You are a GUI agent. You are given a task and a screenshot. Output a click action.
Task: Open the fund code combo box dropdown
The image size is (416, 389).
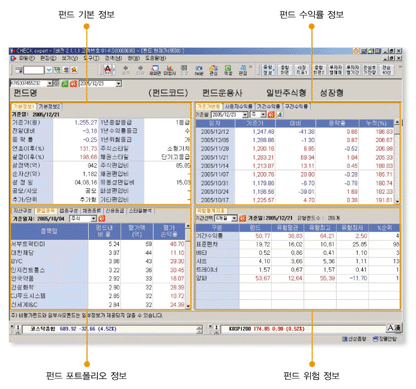[50, 83]
